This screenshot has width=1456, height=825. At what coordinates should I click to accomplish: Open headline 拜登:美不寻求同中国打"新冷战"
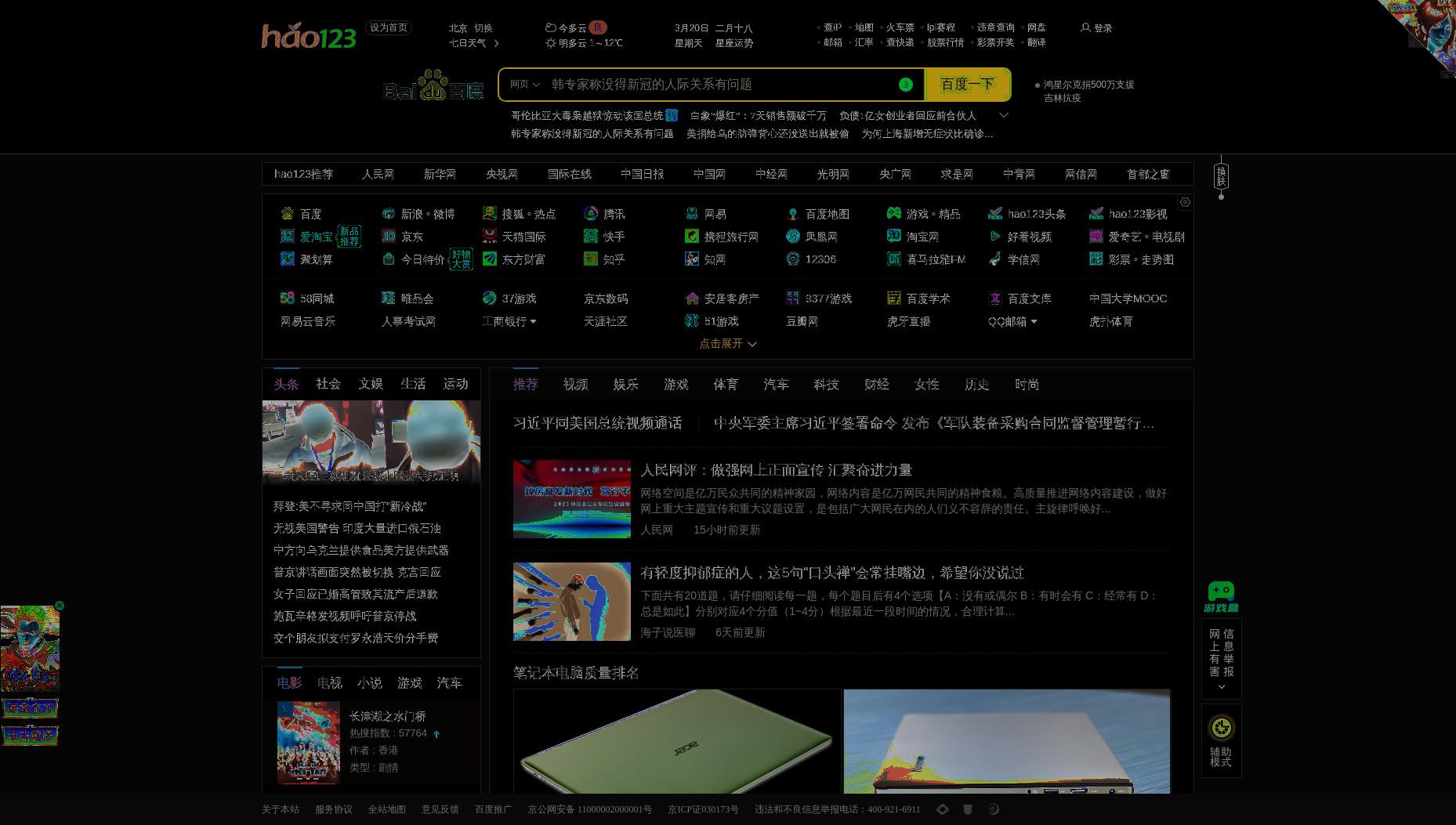click(350, 506)
